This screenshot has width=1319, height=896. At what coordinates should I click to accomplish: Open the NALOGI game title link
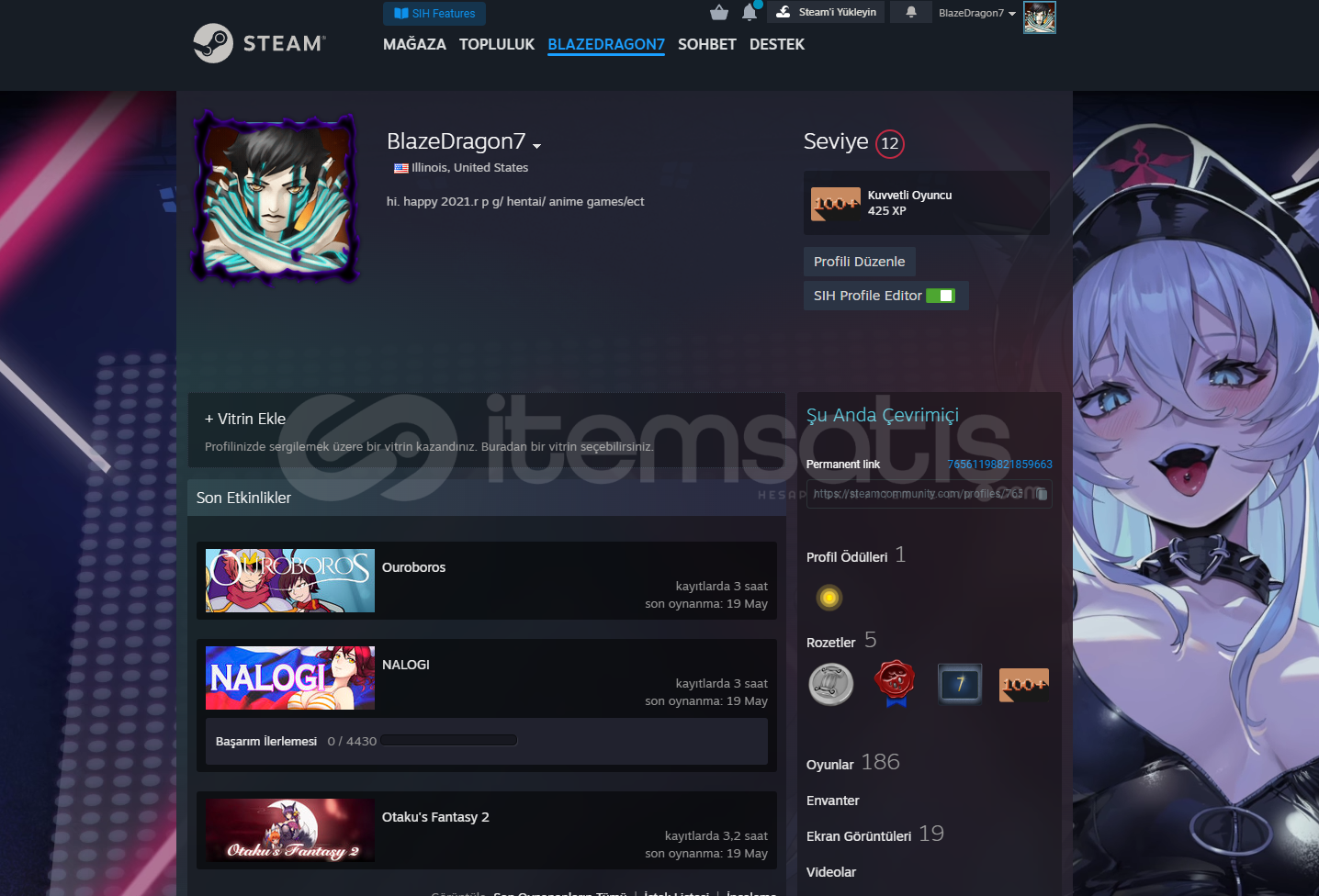[406, 665]
